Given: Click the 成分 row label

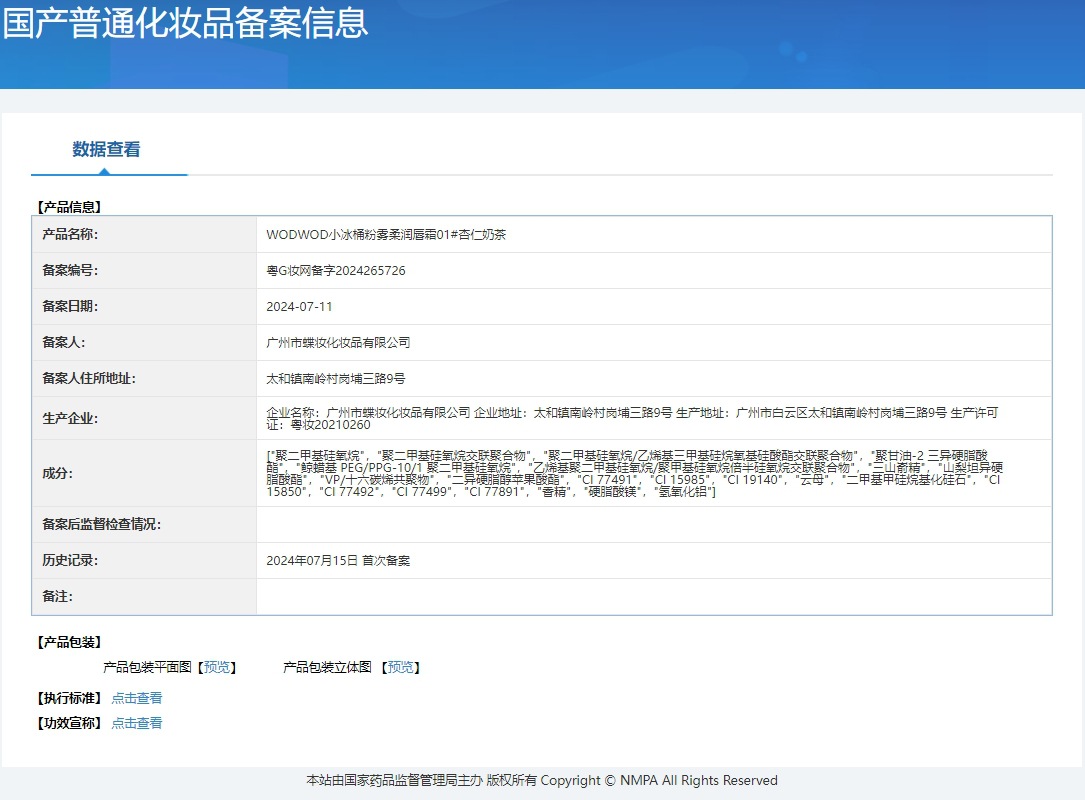Looking at the screenshot, I should coord(57,473).
